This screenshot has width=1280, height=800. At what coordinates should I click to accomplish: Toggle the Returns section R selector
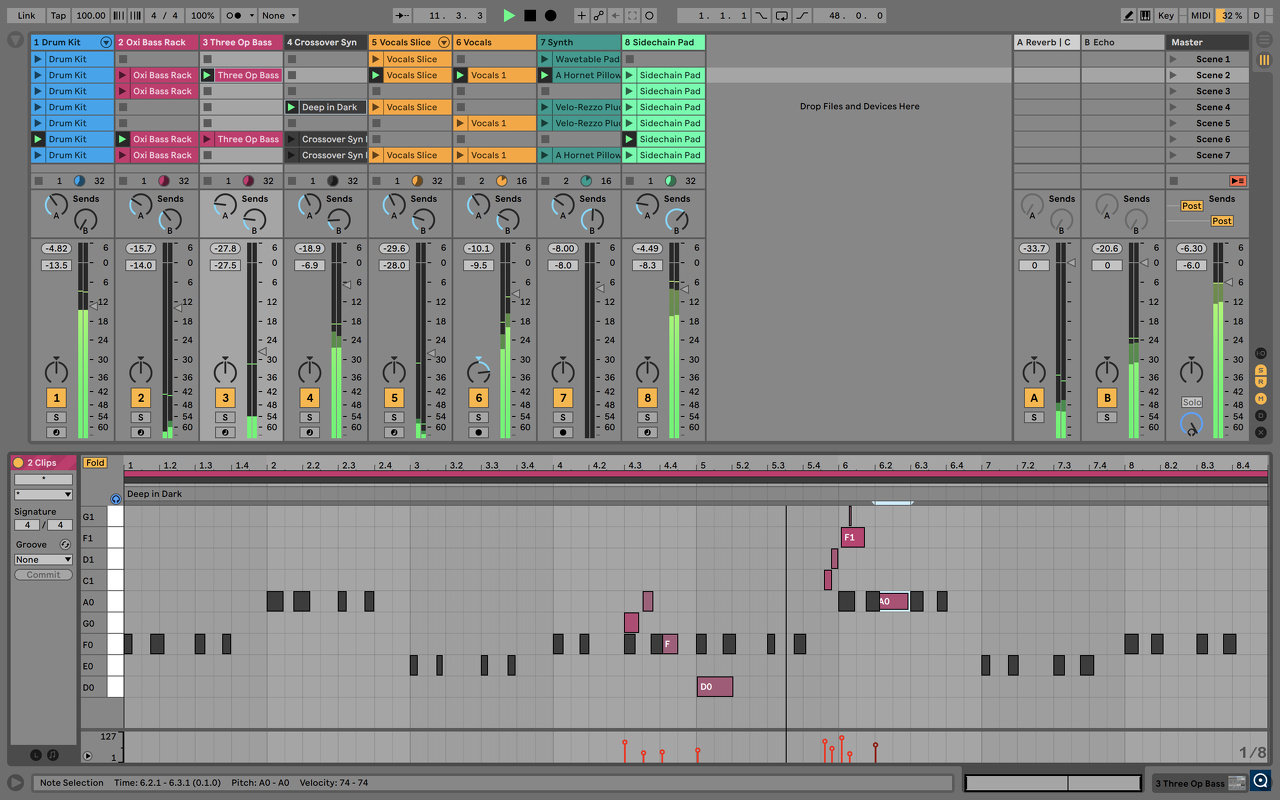(1261, 382)
